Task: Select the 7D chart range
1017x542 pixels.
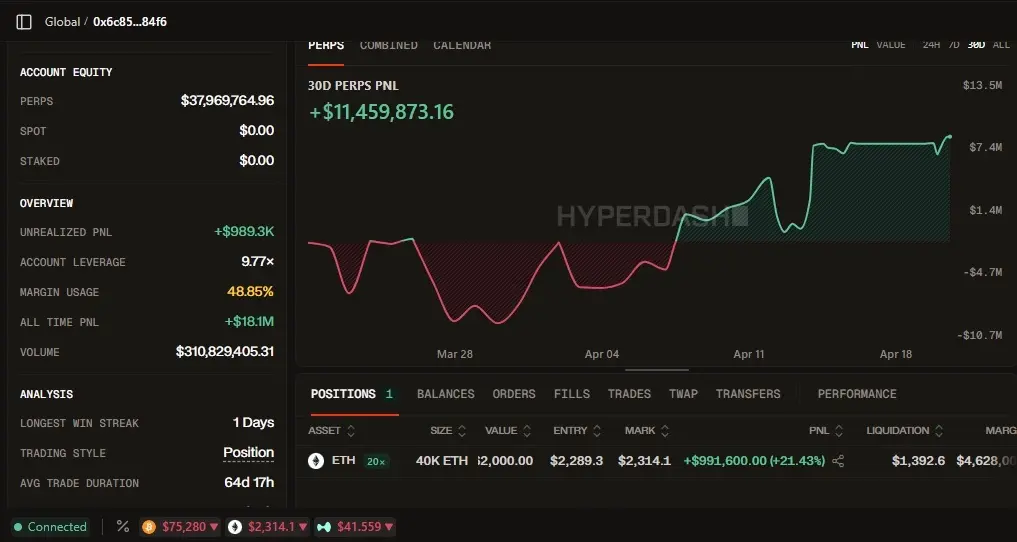Action: point(953,45)
